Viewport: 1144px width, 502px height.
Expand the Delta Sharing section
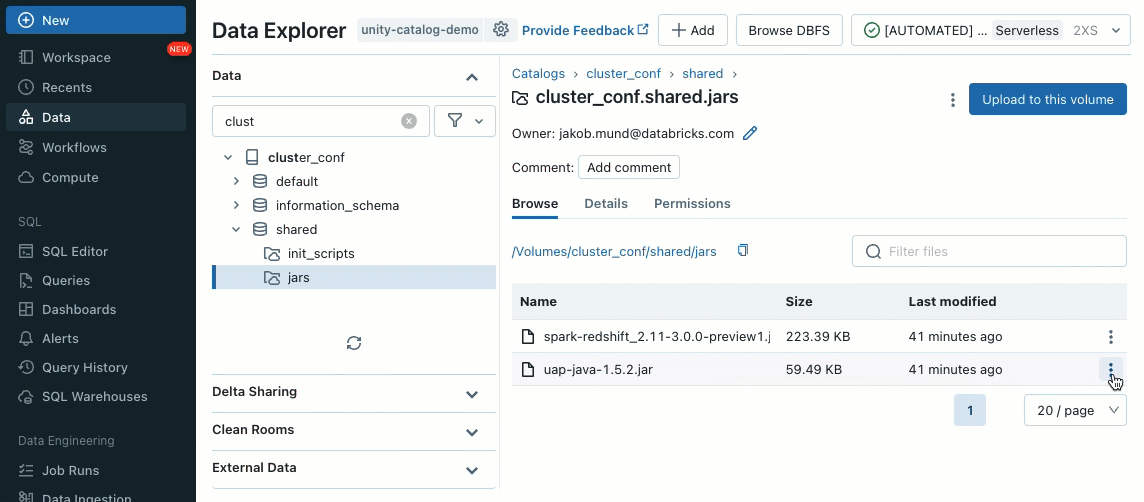pyautogui.click(x=472, y=393)
